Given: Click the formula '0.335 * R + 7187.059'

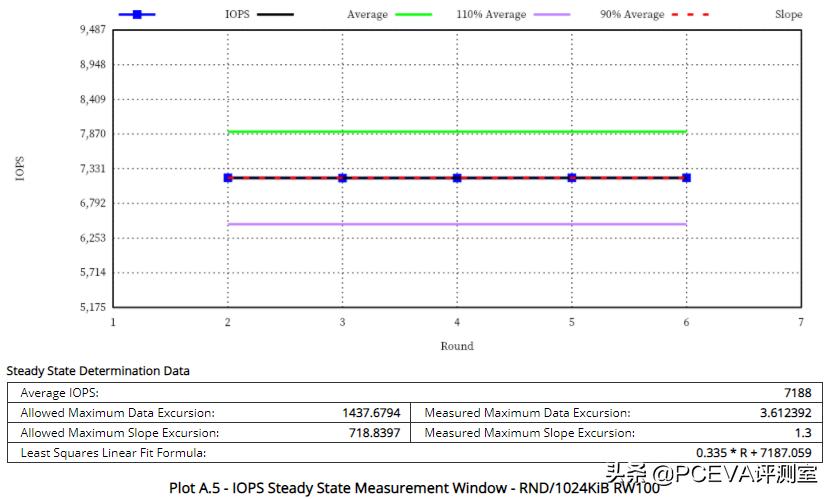Looking at the screenshot, I should pos(754,453).
